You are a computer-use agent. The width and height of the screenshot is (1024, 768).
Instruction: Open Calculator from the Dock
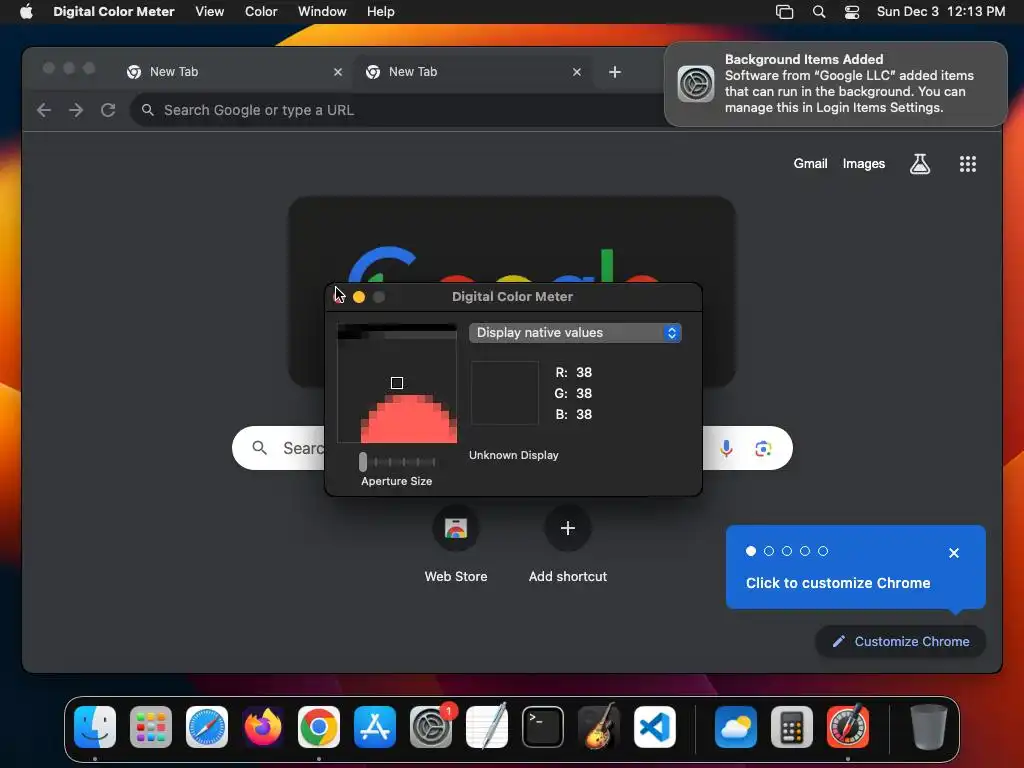pyautogui.click(x=792, y=727)
